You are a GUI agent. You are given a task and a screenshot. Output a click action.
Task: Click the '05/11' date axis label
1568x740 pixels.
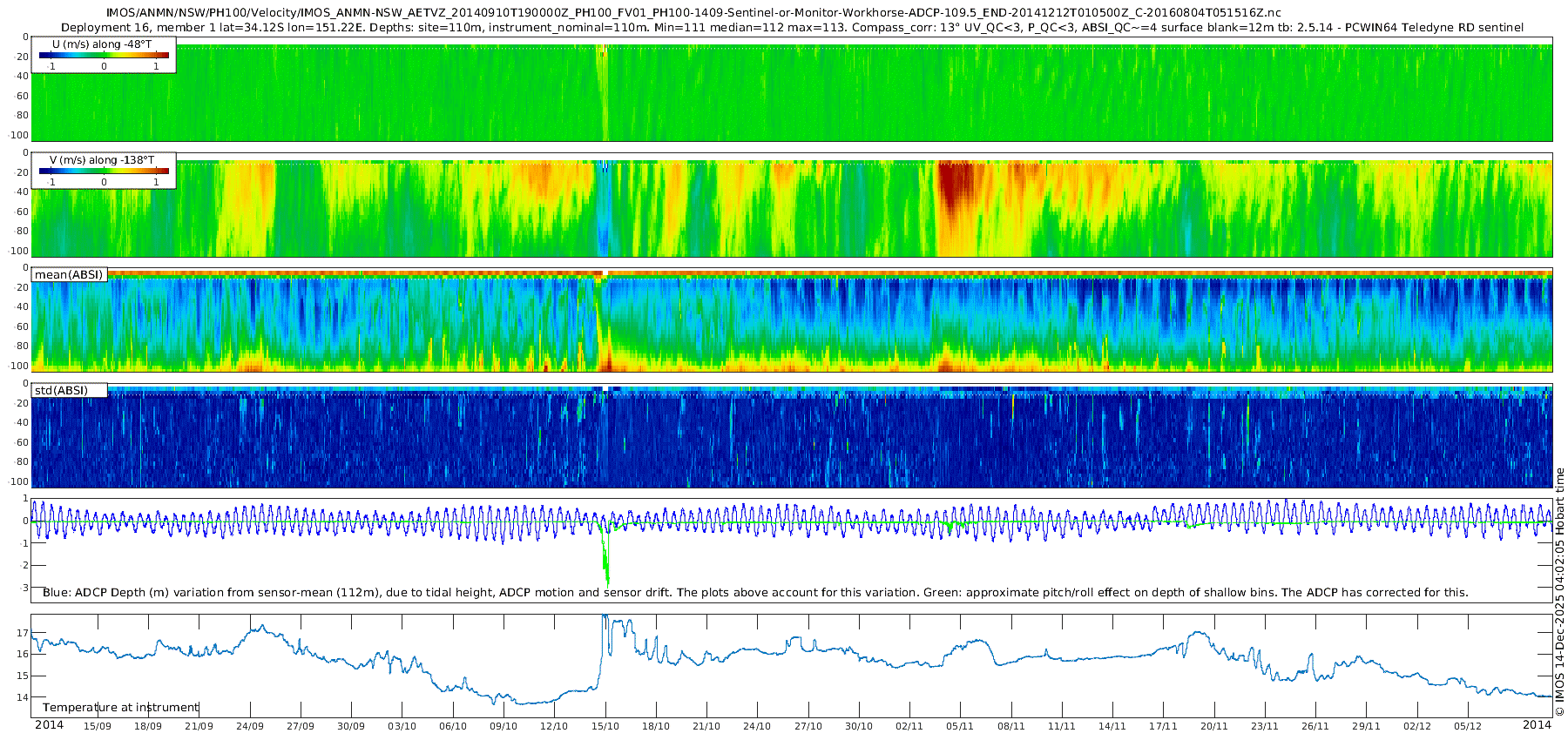click(x=960, y=726)
